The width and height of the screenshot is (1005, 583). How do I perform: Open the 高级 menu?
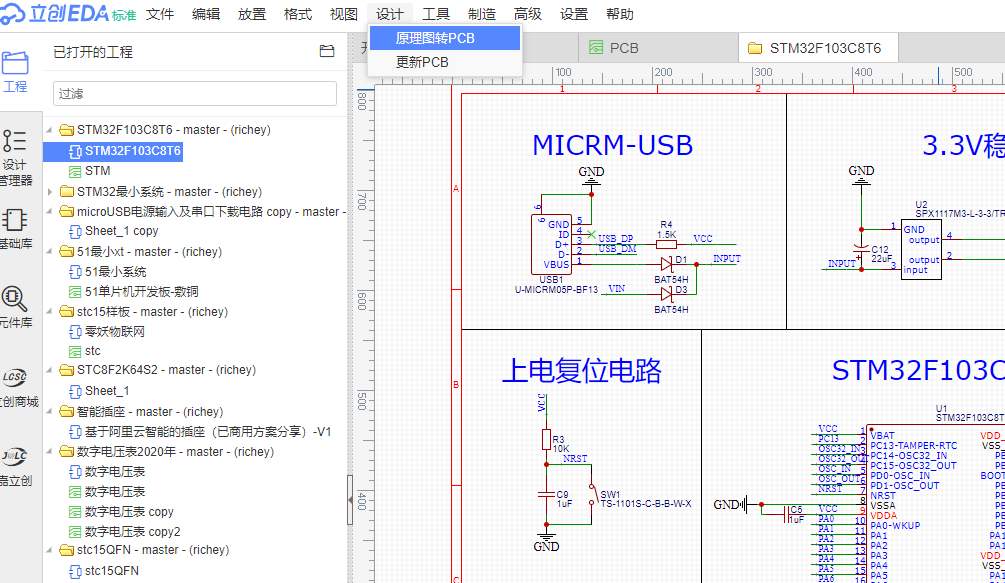528,14
